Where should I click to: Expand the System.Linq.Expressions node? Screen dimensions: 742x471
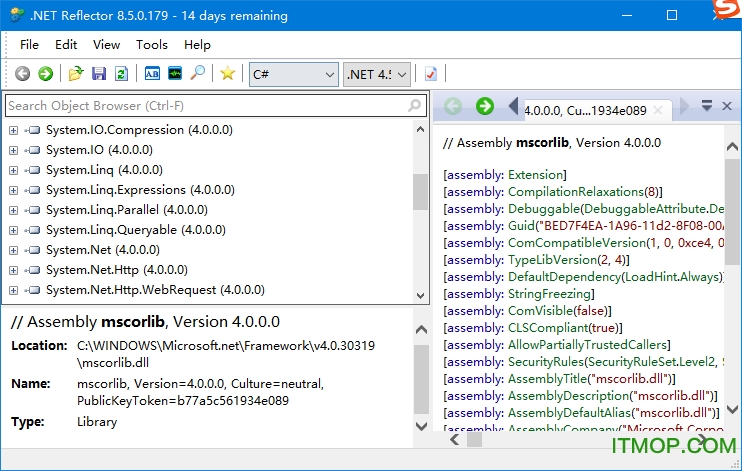click(x=13, y=190)
